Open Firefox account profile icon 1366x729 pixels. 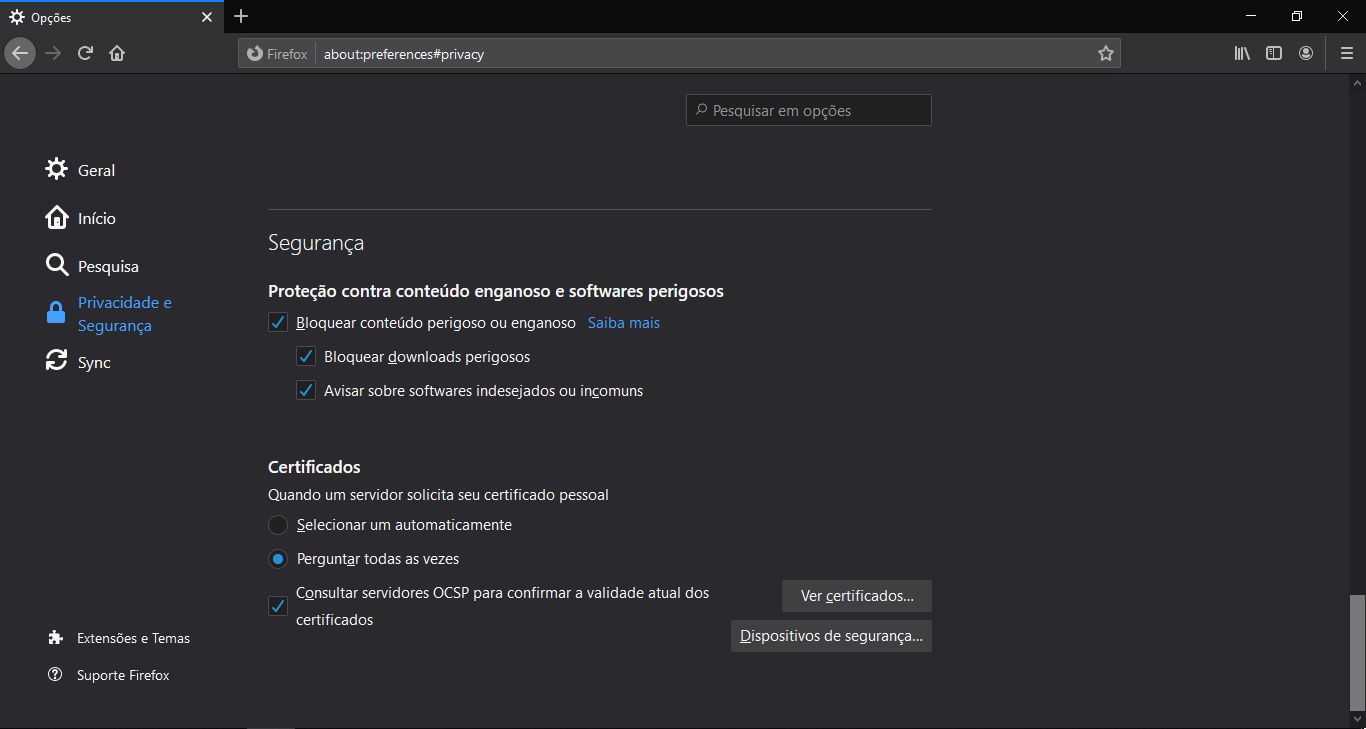(x=1306, y=53)
